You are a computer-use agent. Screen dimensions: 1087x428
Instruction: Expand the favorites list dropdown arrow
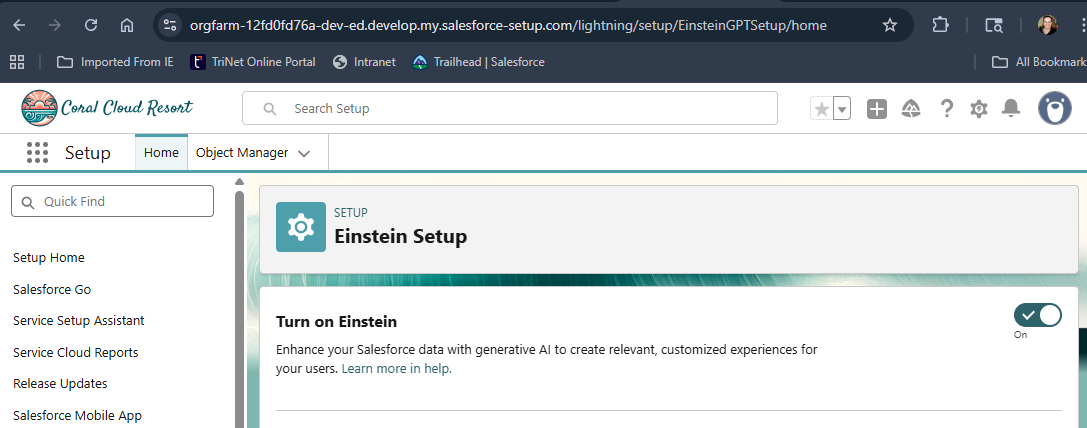click(842, 109)
